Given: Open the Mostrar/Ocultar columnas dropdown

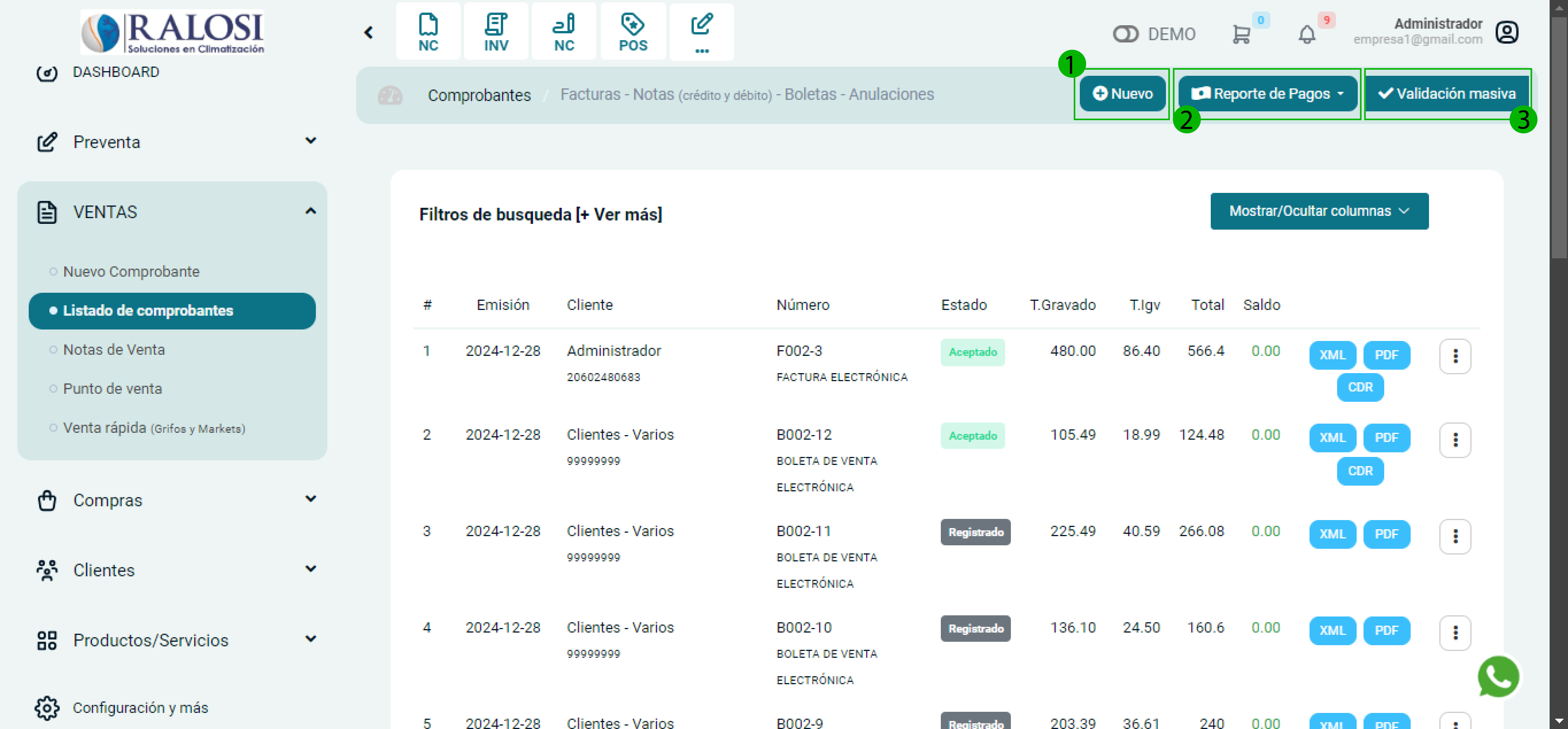Looking at the screenshot, I should coord(1318,211).
